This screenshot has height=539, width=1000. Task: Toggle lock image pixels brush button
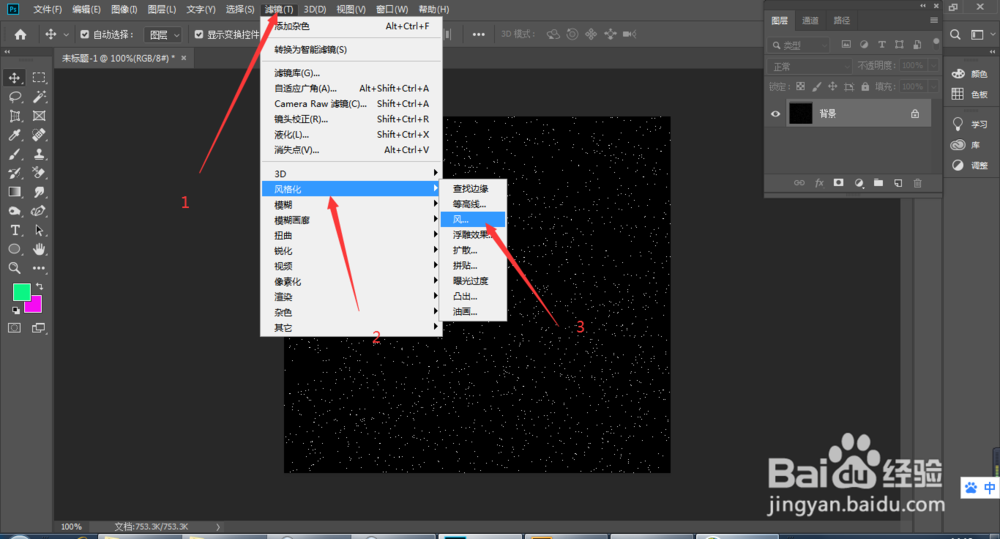coord(816,87)
